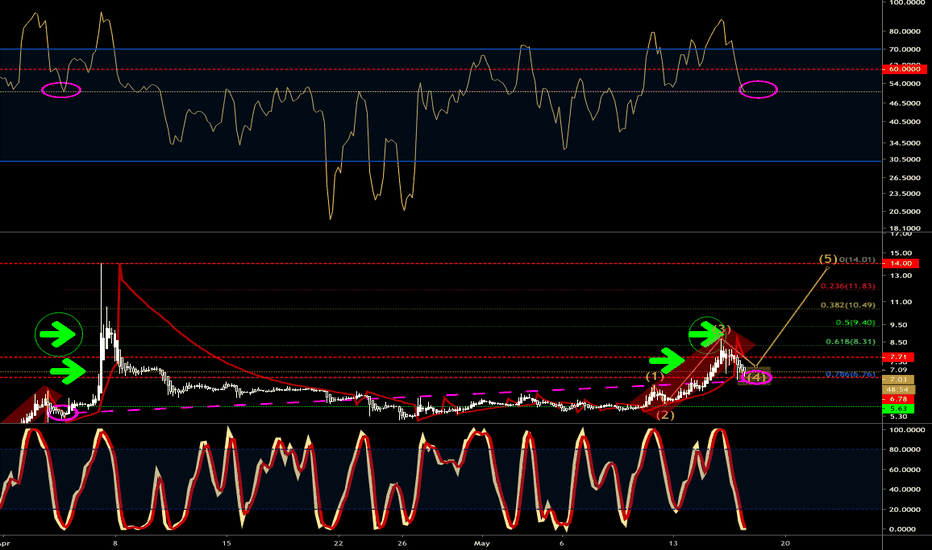Select the Fibonacci 0.236(11.83) label
932x550 pixels.
click(848, 286)
